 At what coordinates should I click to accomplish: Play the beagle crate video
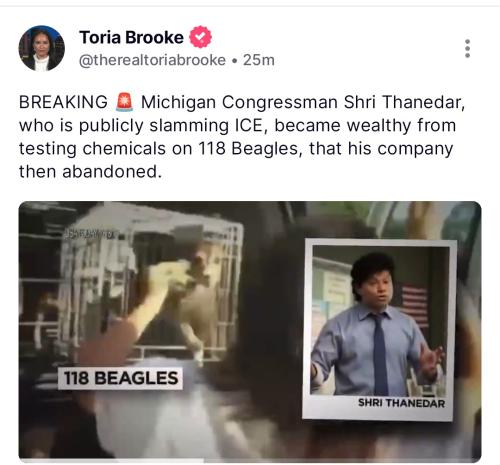click(x=250, y=331)
